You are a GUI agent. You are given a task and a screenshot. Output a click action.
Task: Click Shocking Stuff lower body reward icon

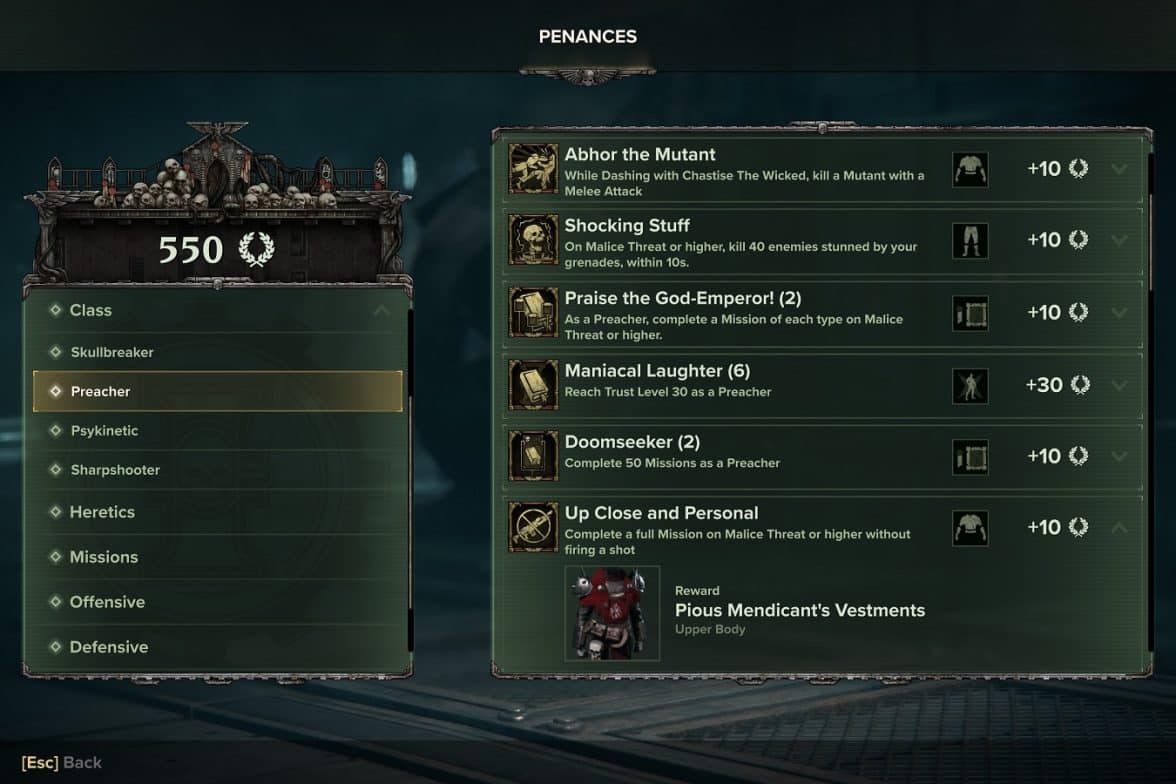(970, 241)
